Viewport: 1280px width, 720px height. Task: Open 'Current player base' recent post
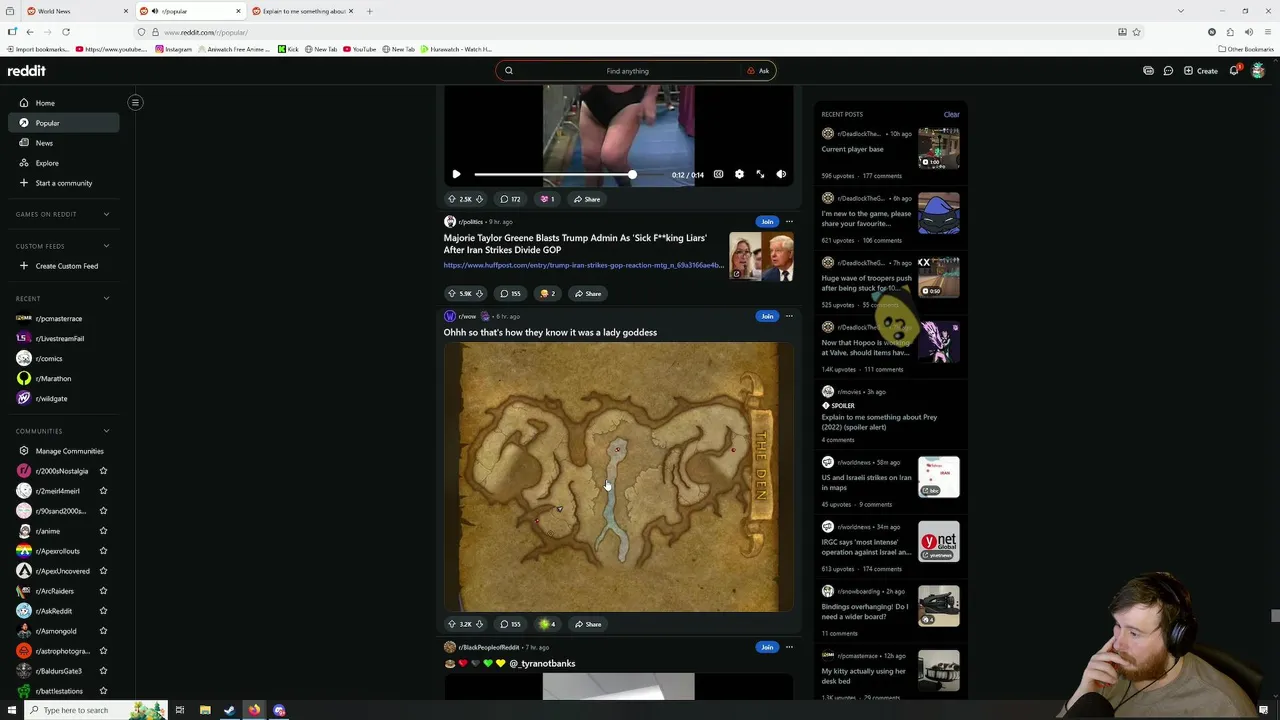tap(852, 149)
